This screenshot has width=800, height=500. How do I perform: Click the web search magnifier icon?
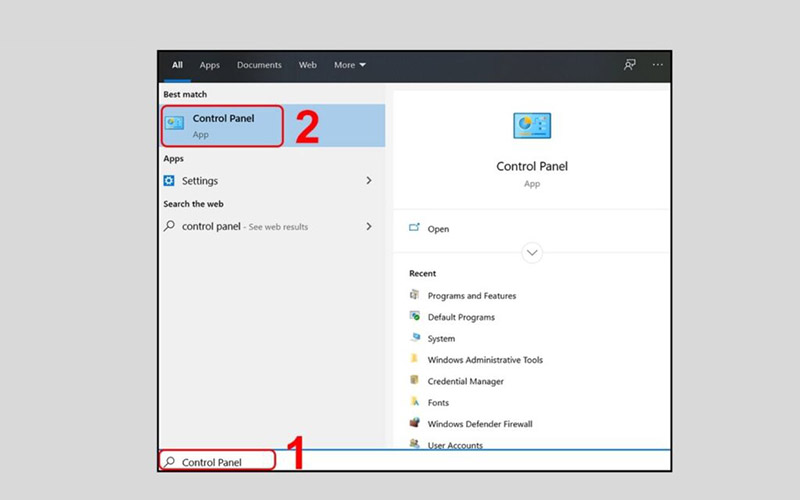pyautogui.click(x=169, y=226)
